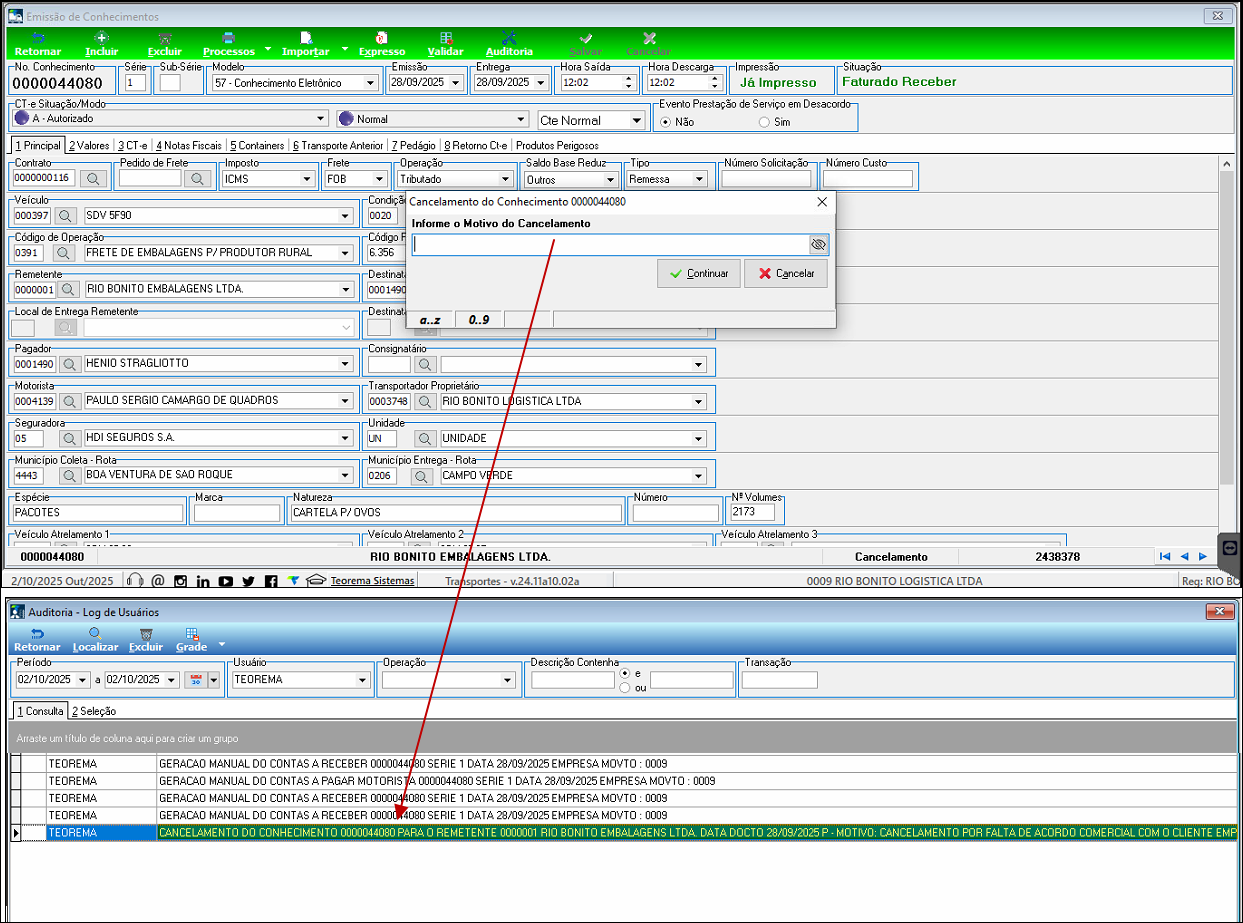
Task: Click the cancellation reason text field
Action: (x=610, y=245)
